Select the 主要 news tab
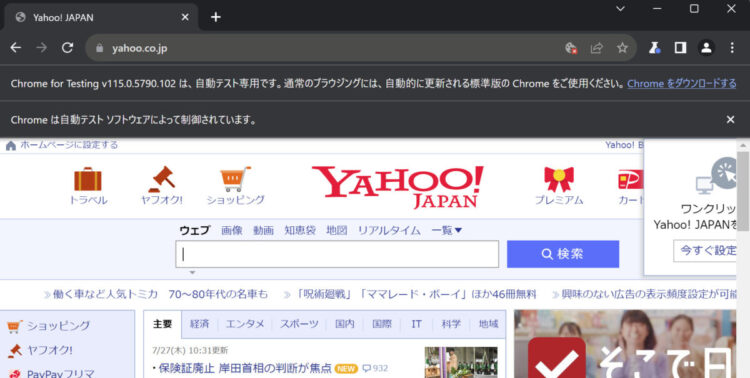750x378 pixels. pyautogui.click(x=162, y=324)
